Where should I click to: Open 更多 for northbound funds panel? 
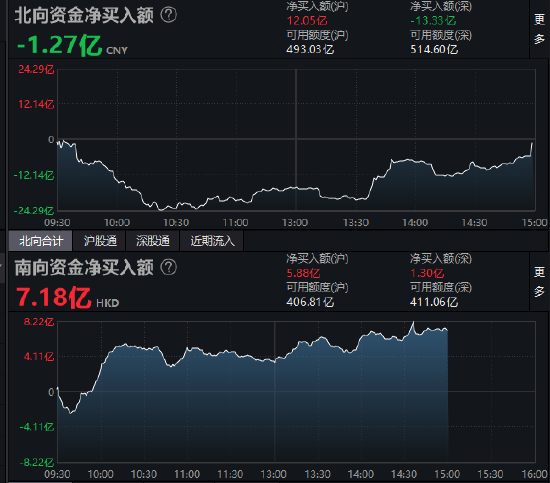539,29
